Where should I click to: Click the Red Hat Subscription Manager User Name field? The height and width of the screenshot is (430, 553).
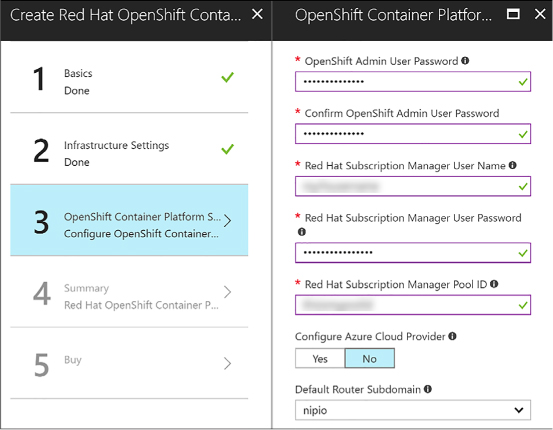[x=413, y=186]
